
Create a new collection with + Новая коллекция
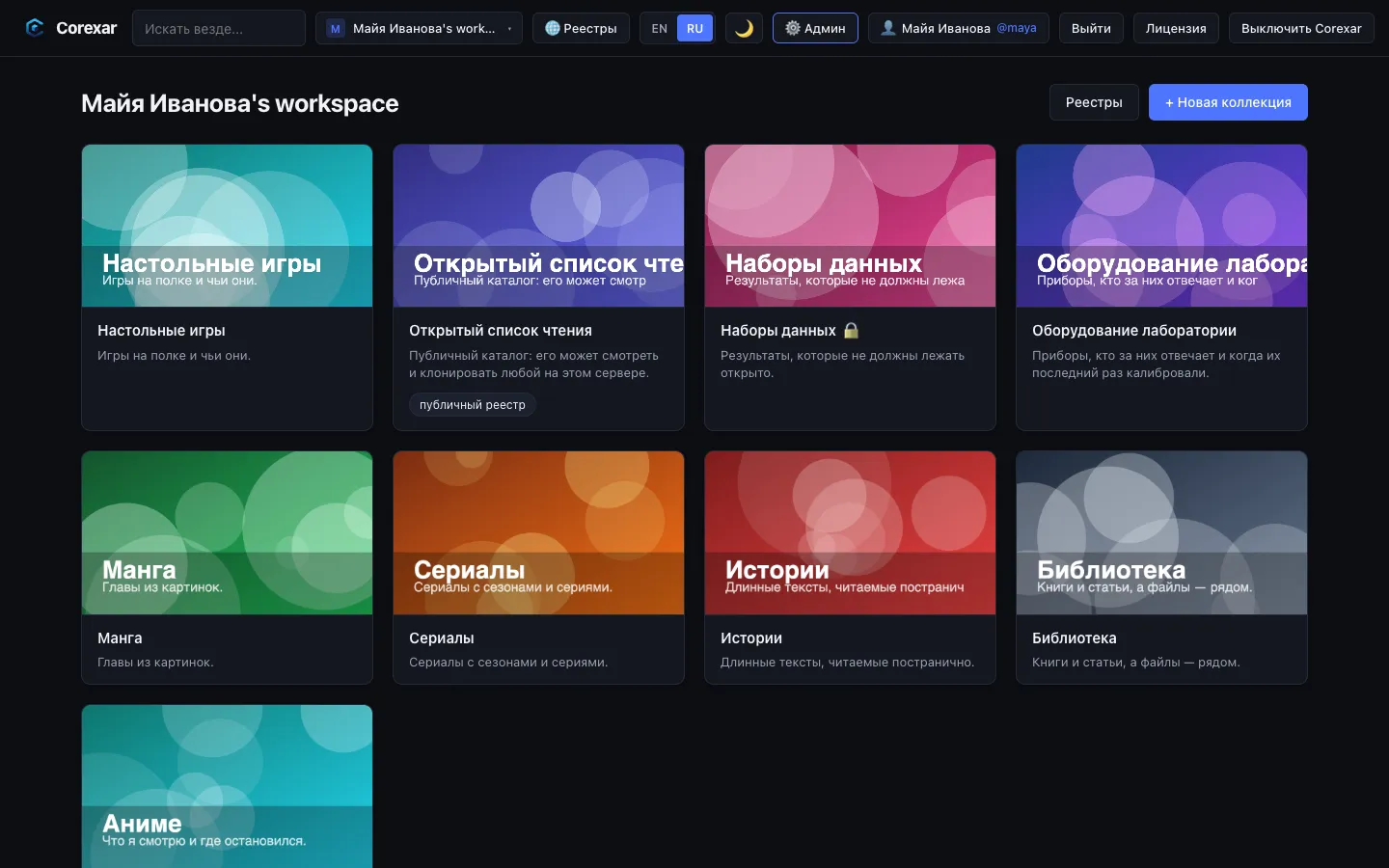[x=1228, y=102]
